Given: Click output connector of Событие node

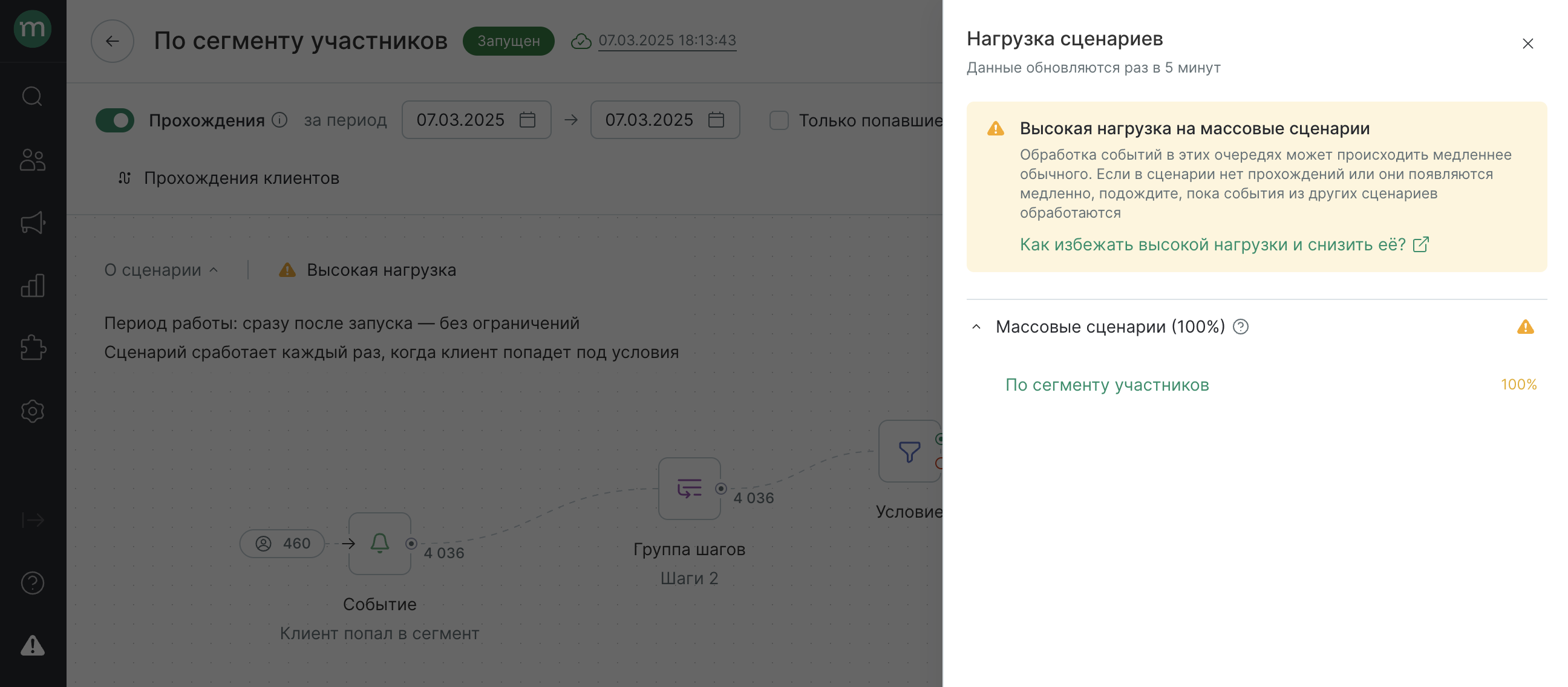Looking at the screenshot, I should coord(411,544).
